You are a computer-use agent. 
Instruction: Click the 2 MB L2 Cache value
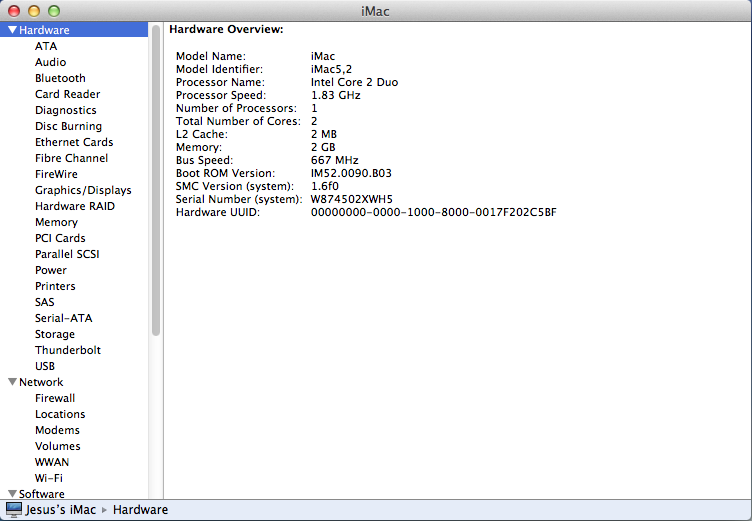click(324, 134)
